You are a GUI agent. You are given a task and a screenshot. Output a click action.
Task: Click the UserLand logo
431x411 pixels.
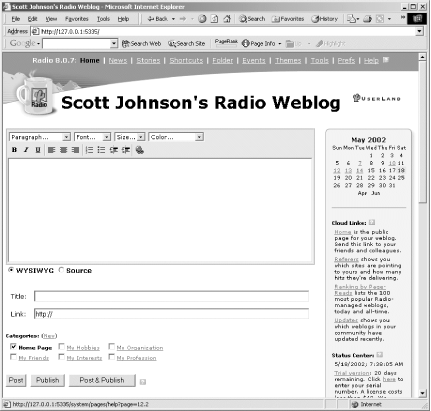pyautogui.click(x=376, y=98)
